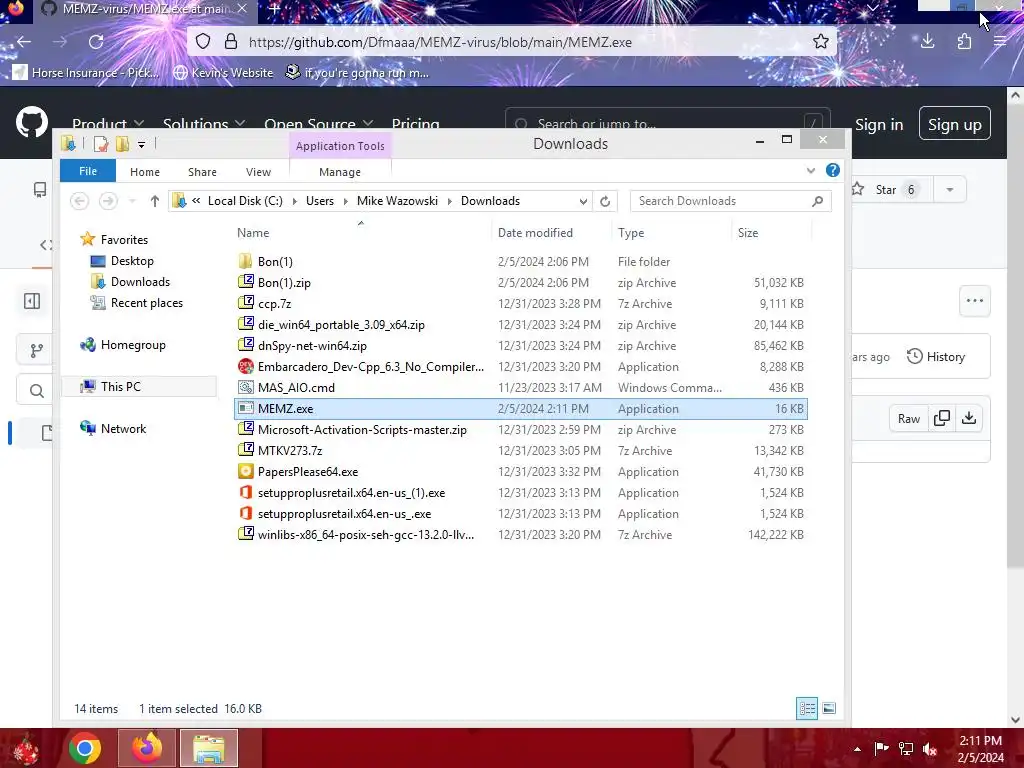Bookmark this page with the star
Viewport: 1024px width, 768px height.
point(821,42)
